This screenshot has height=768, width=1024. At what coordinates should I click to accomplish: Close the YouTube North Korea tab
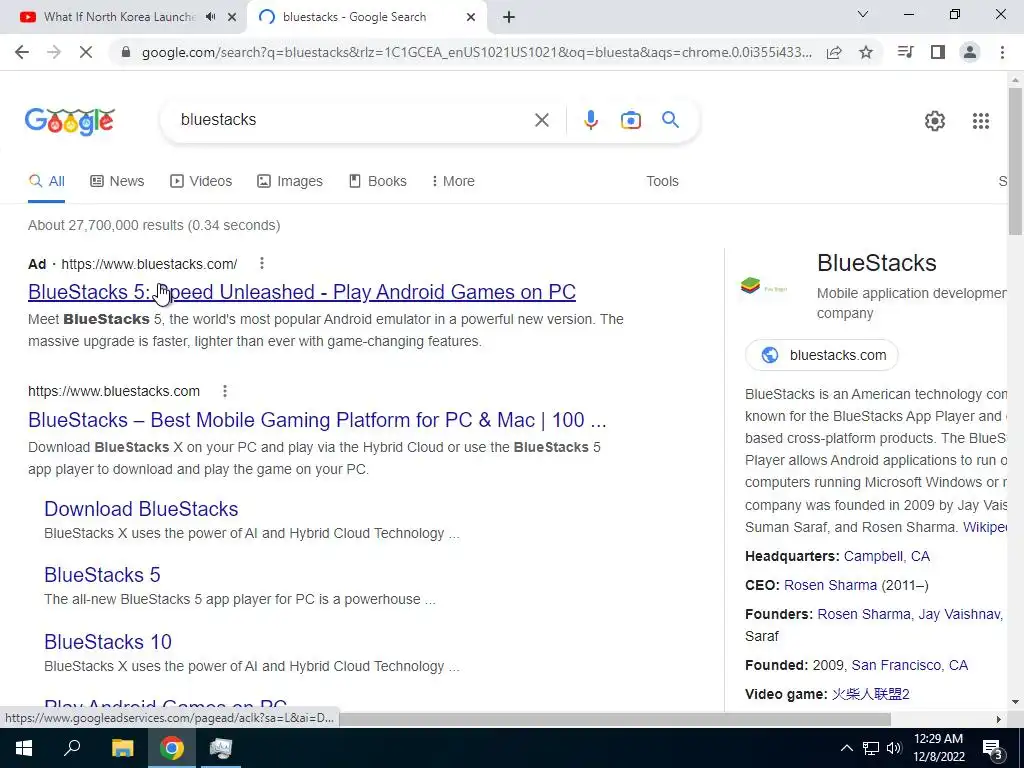pos(232,17)
